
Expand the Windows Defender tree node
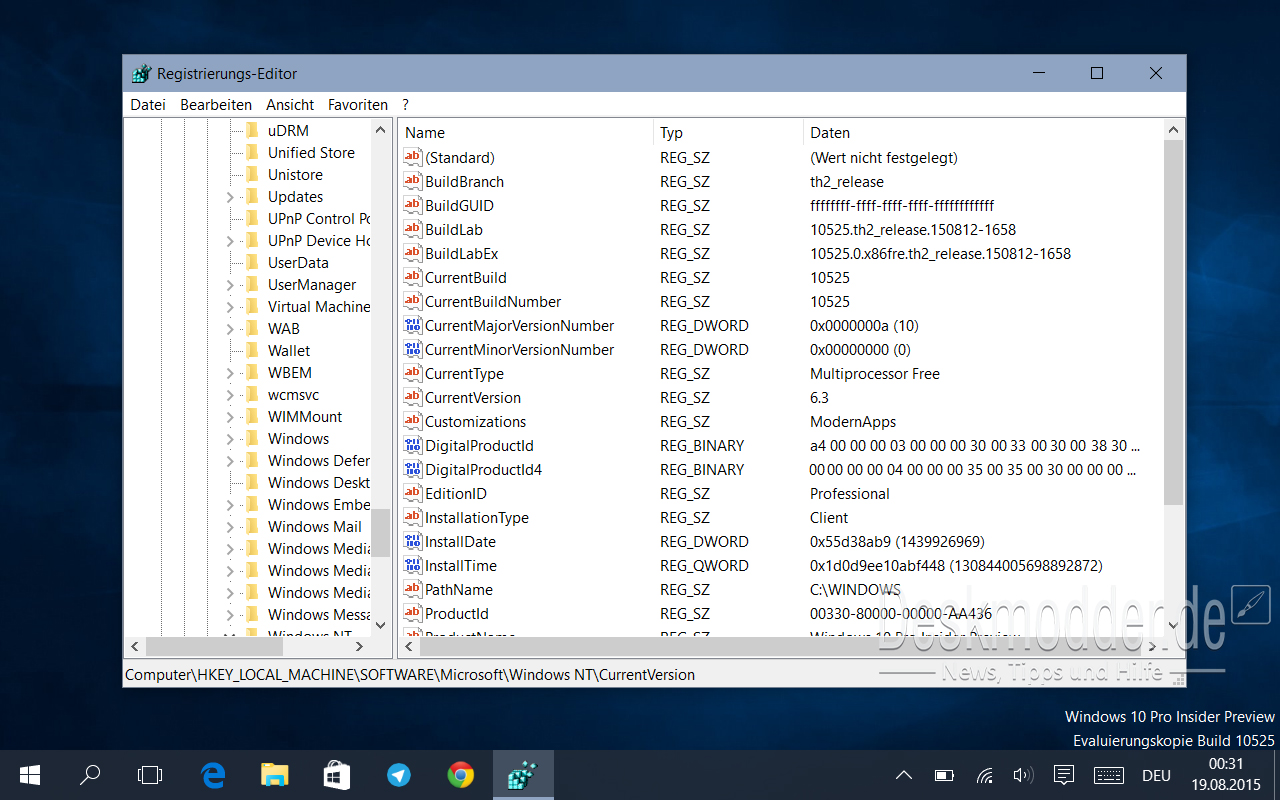230,461
